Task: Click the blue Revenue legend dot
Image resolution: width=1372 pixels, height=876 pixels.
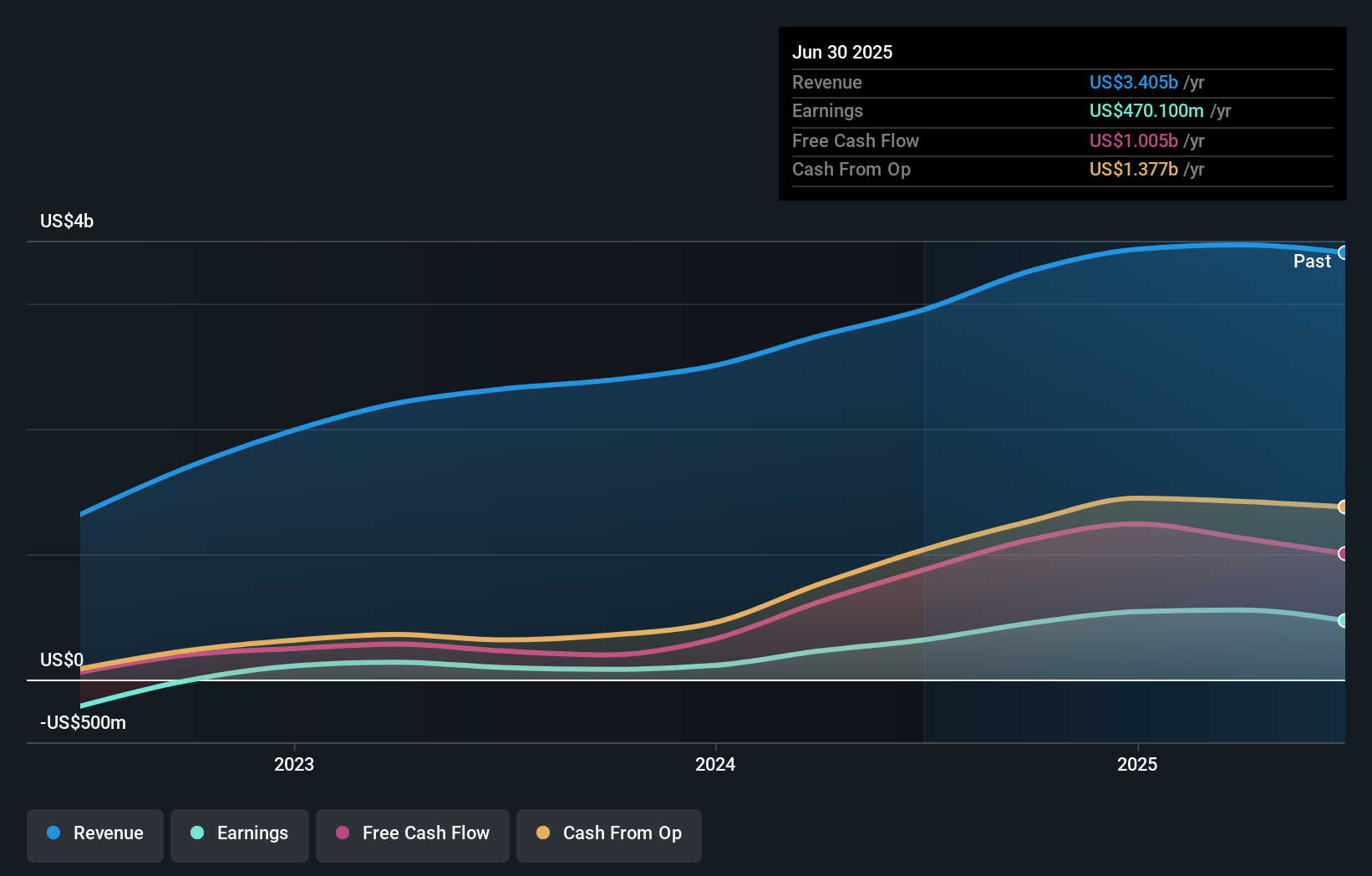Action: 54,833
